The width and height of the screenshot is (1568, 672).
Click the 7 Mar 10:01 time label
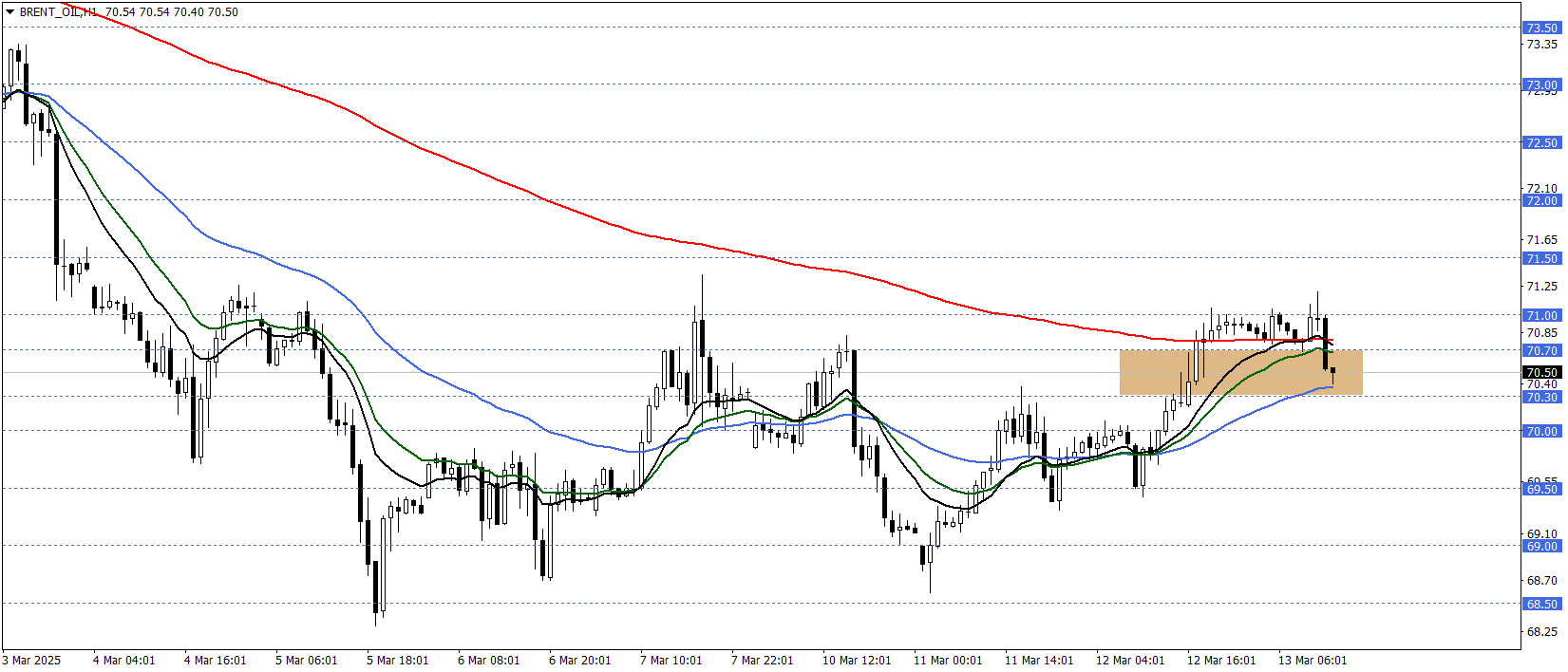click(x=671, y=661)
